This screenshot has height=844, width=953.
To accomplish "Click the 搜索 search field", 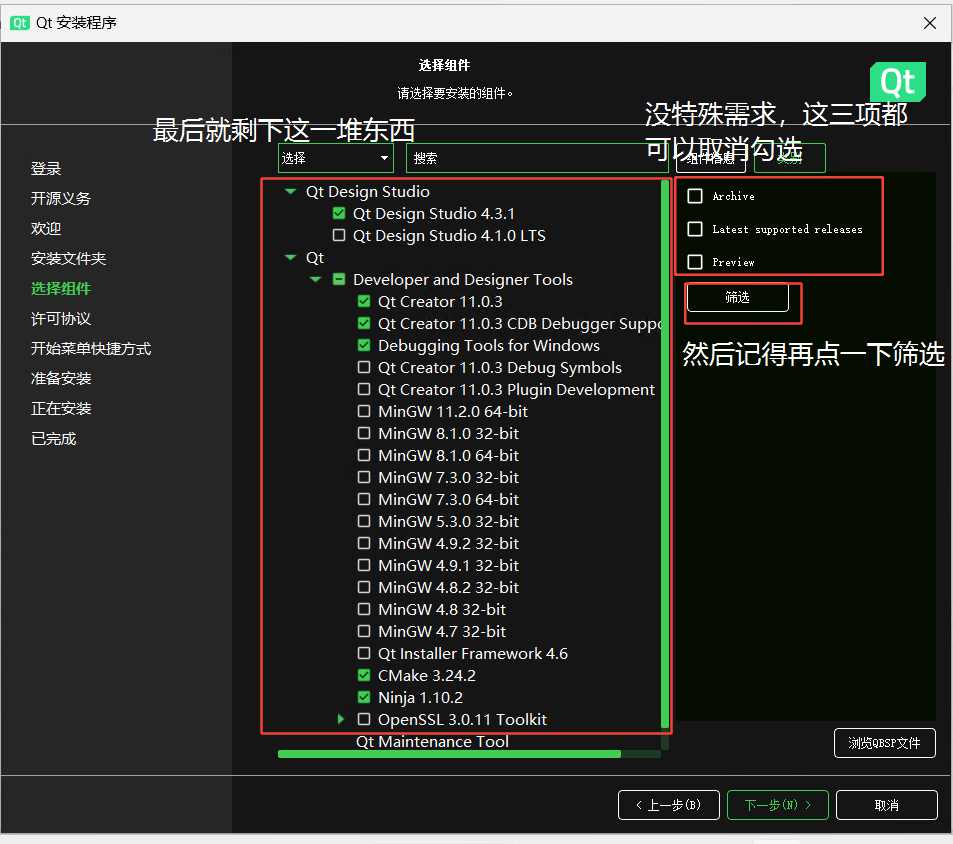I will click(537, 158).
